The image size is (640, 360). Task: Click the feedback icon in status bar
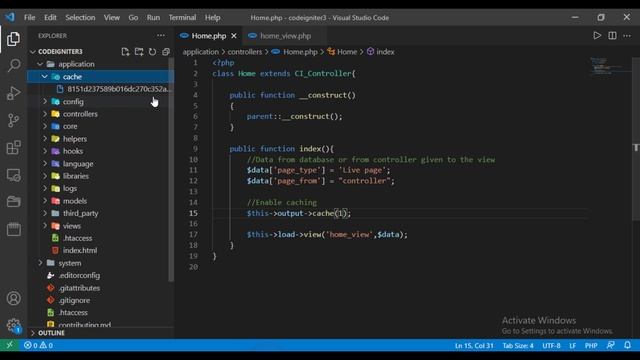(x=611, y=345)
